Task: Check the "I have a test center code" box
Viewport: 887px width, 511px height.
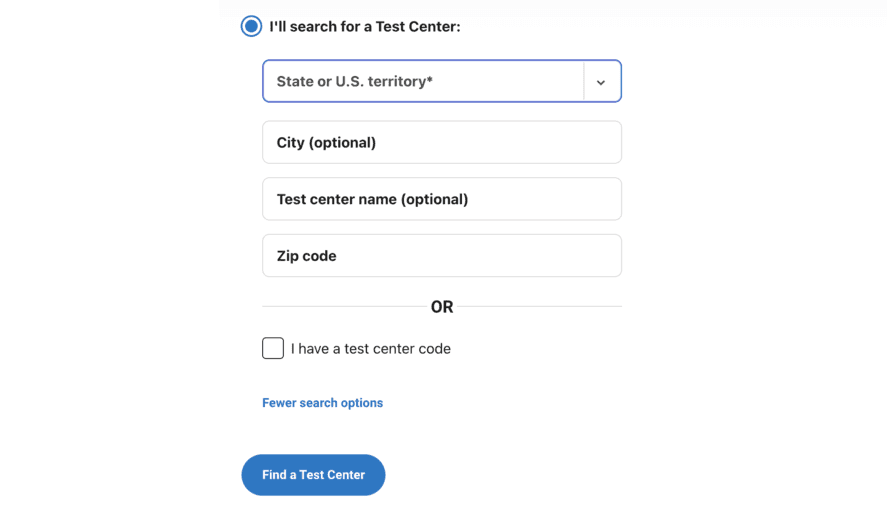Action: [273, 348]
